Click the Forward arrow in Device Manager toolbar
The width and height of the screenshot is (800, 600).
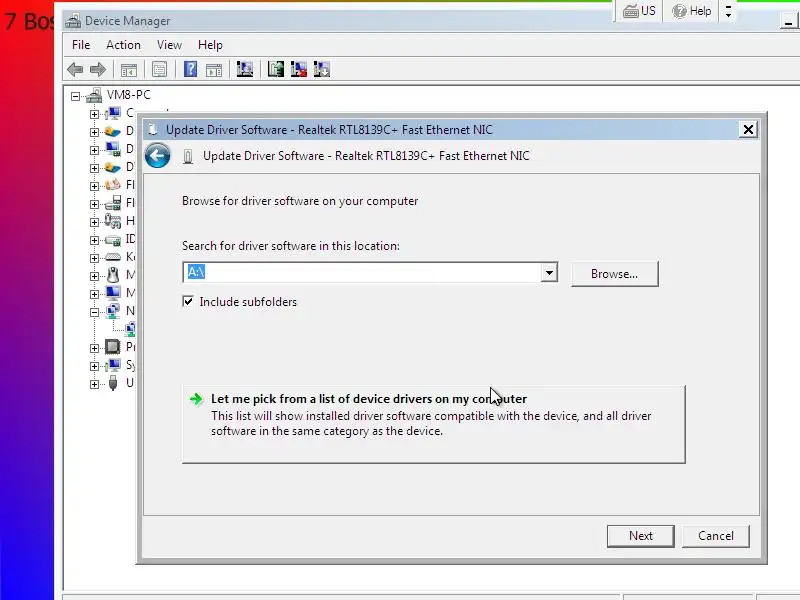click(x=97, y=69)
